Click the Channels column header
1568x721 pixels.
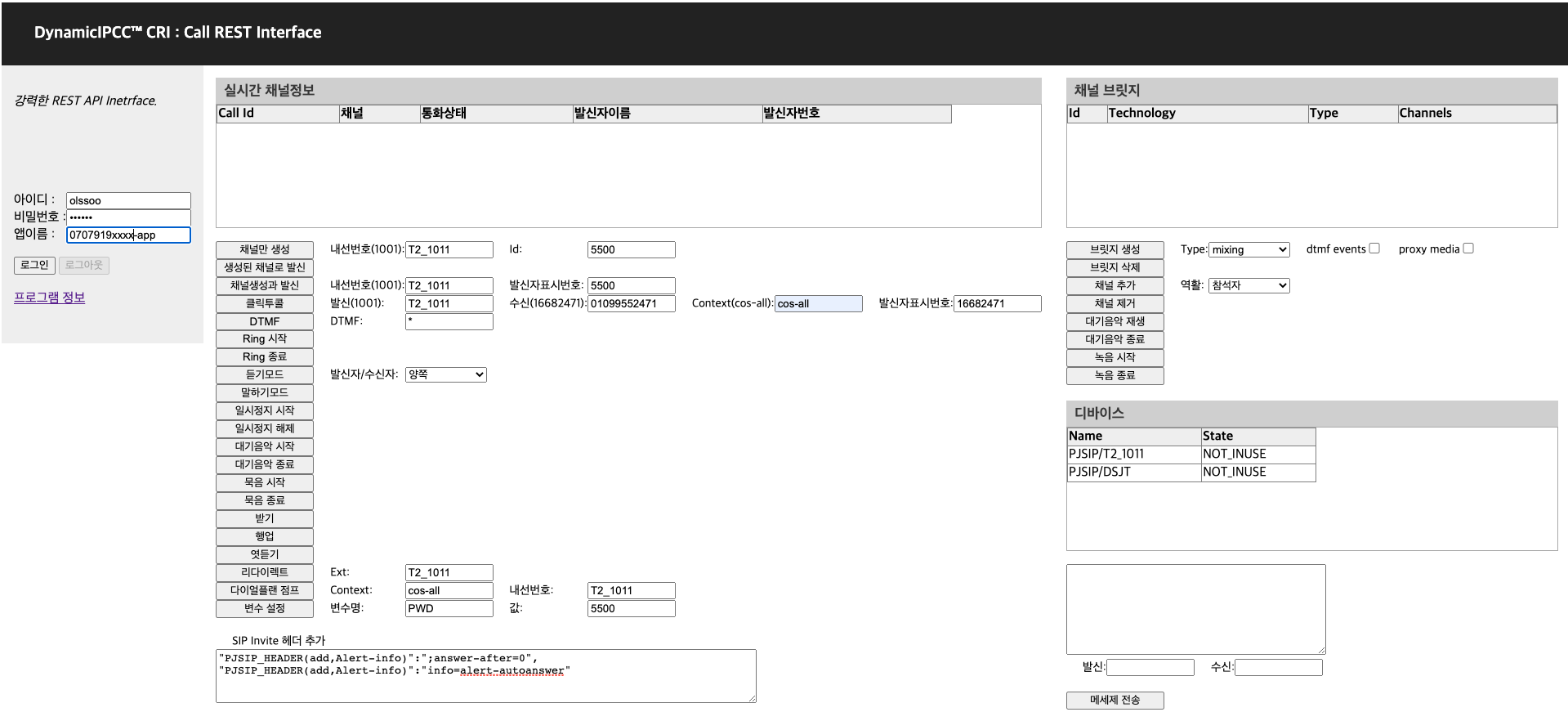[x=1476, y=114]
